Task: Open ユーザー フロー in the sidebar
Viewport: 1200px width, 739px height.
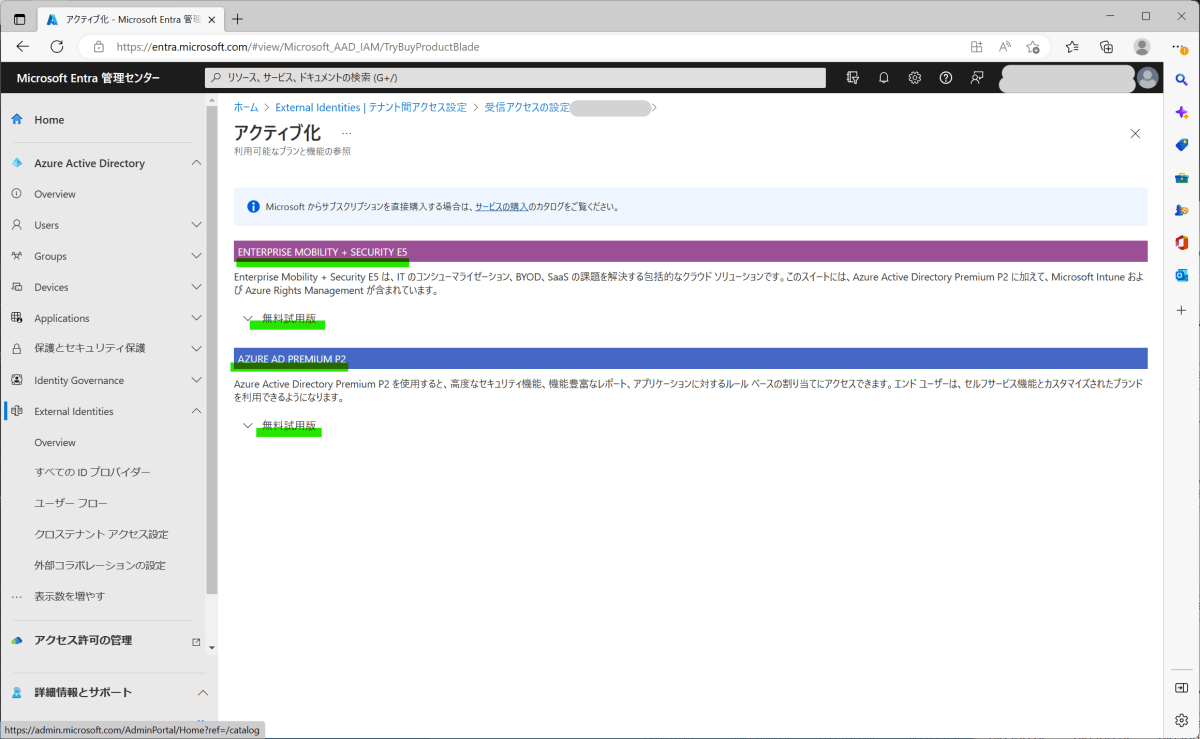Action: (71, 503)
